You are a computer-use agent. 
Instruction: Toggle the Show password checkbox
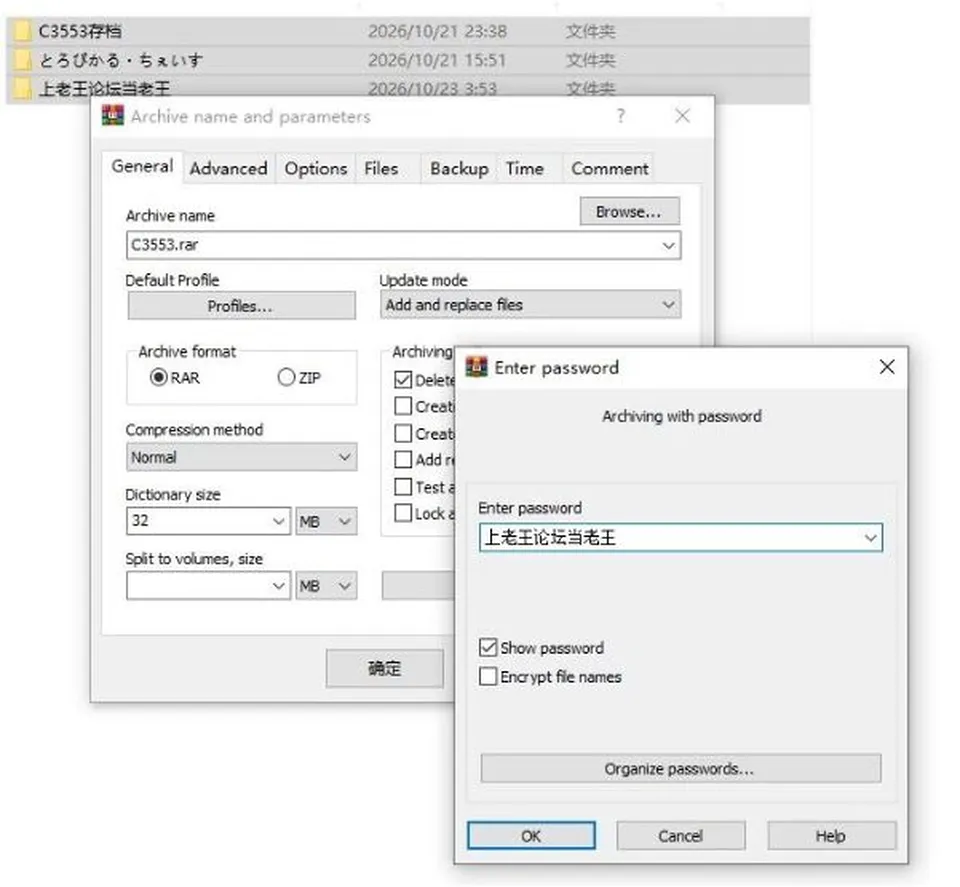488,647
